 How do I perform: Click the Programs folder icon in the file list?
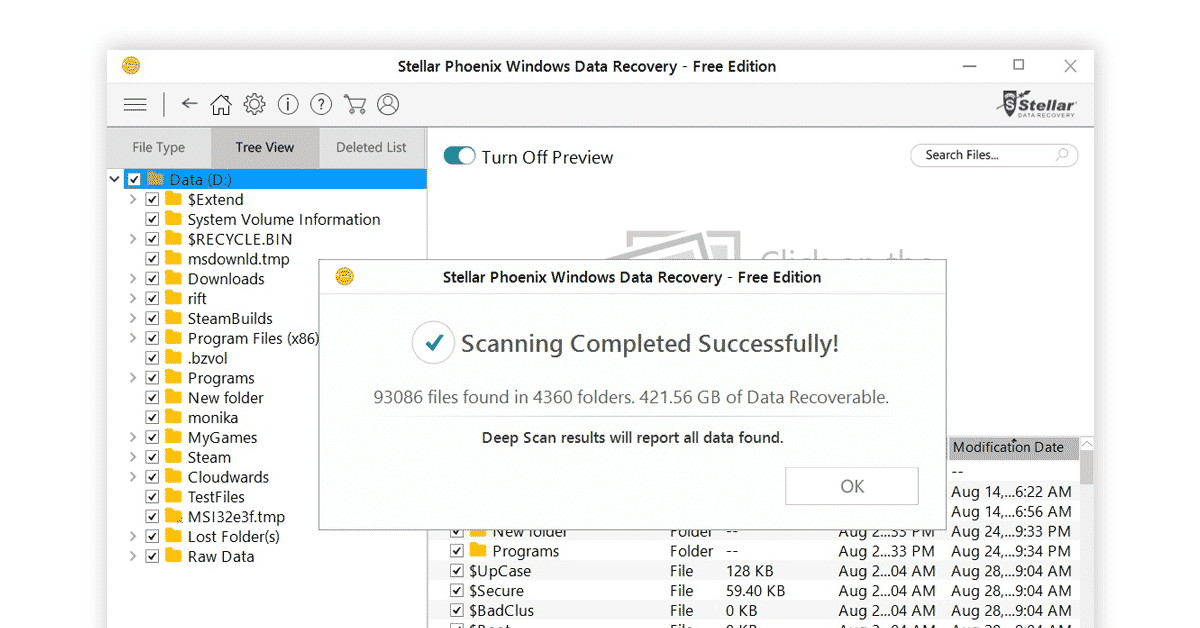coord(477,551)
